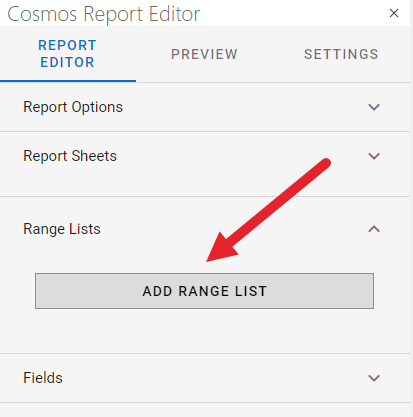413x417 pixels.
Task: Click the Cosmos Report Editor title text
Action: (x=104, y=14)
